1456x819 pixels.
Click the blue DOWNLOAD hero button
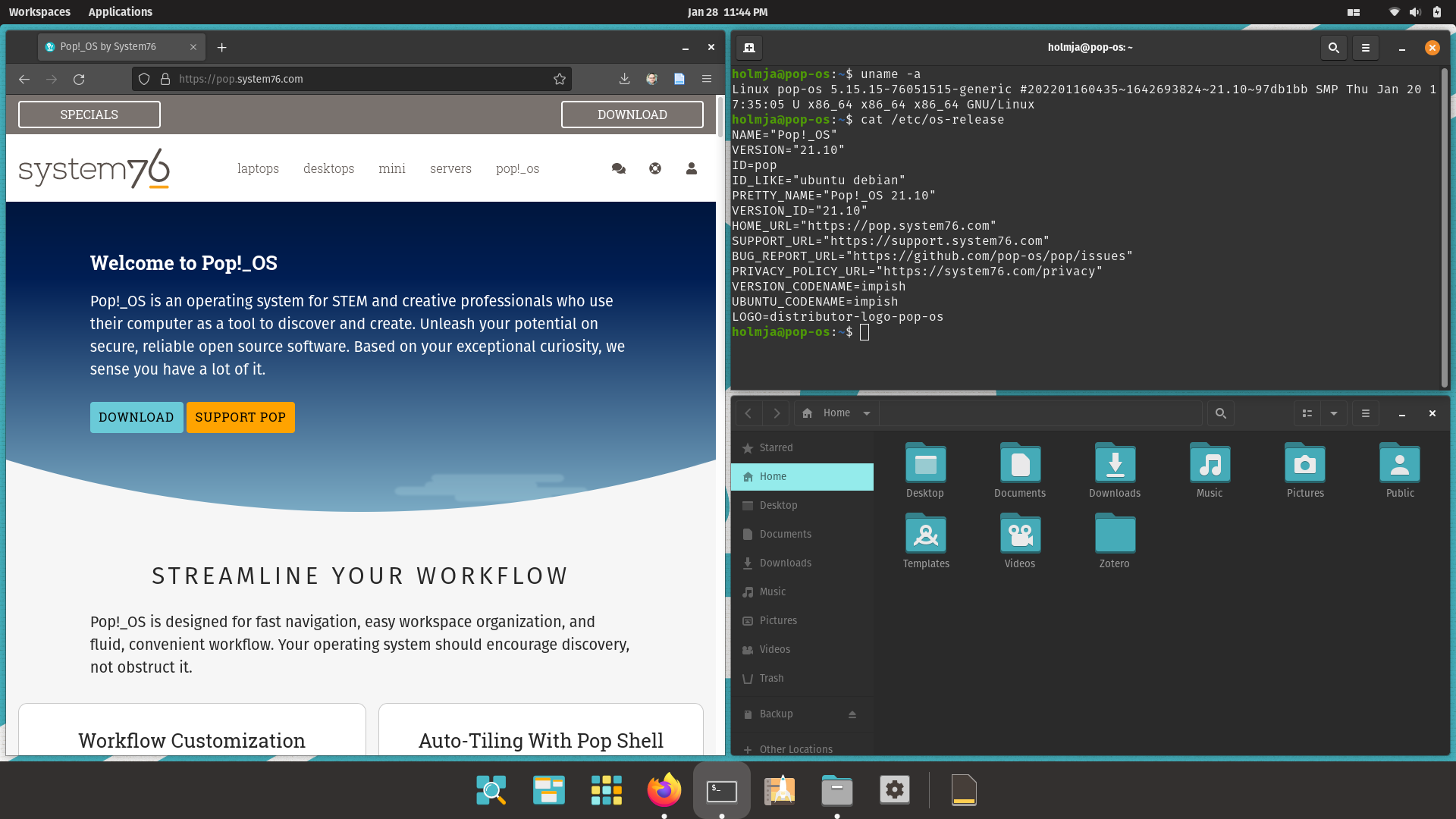point(136,417)
